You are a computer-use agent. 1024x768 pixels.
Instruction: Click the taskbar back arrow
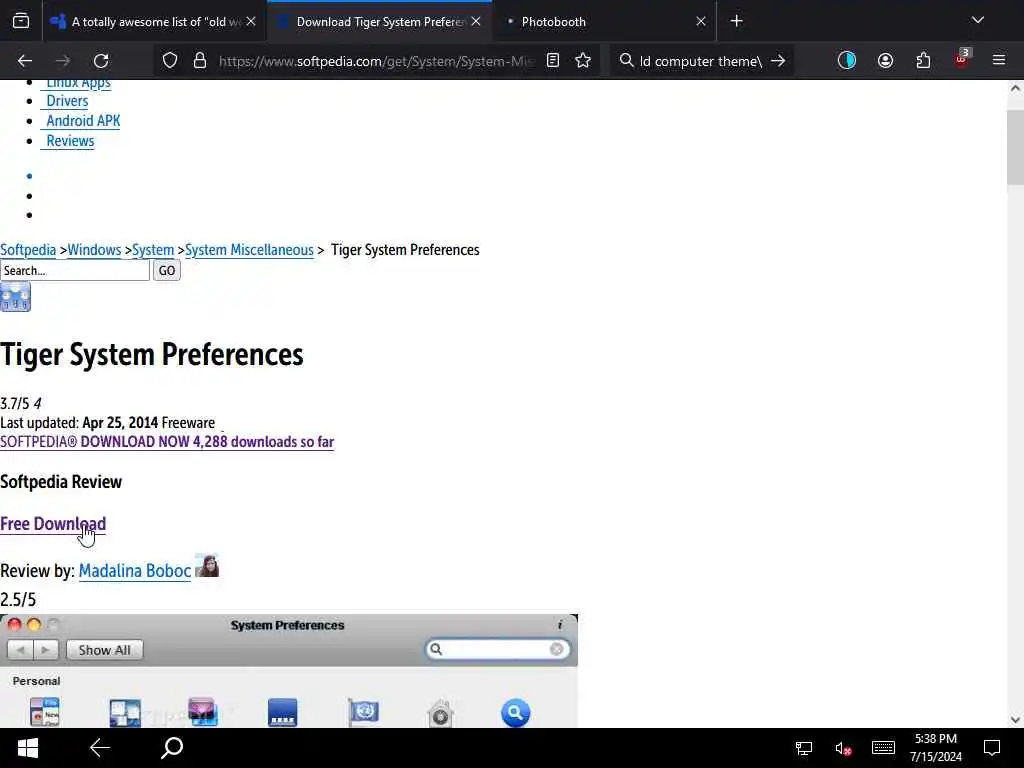[x=100, y=748]
